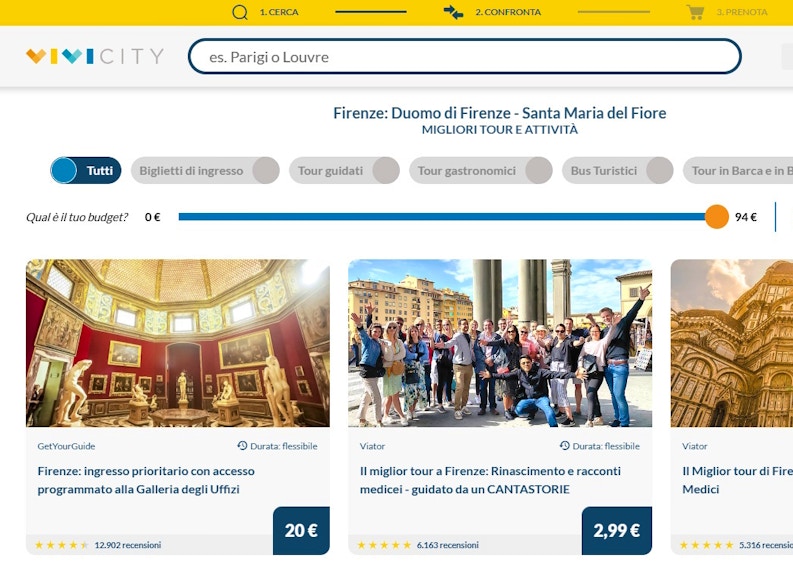Screen dimensions: 793x568
Task: Click the orange budget slider handle
Action: tap(716, 217)
